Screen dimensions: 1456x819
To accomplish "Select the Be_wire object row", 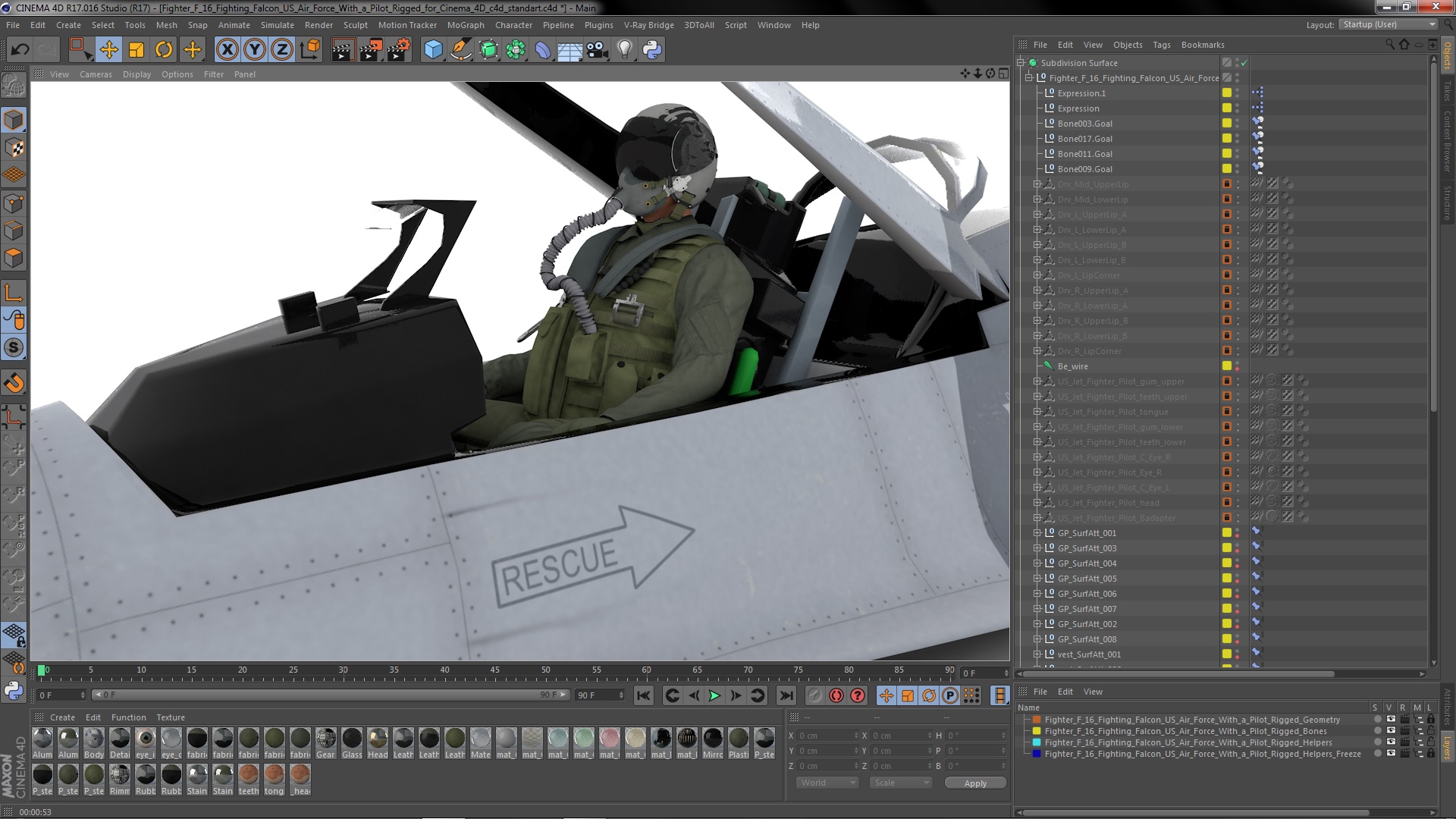I will coord(1072,366).
